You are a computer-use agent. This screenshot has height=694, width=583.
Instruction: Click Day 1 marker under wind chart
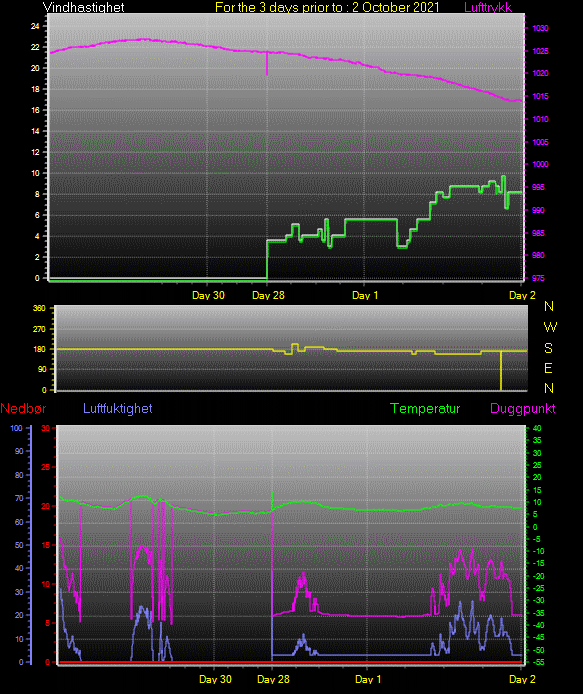365,295
